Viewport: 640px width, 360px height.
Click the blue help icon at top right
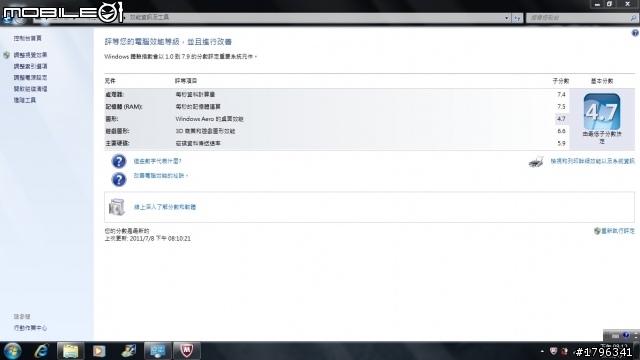(635, 33)
